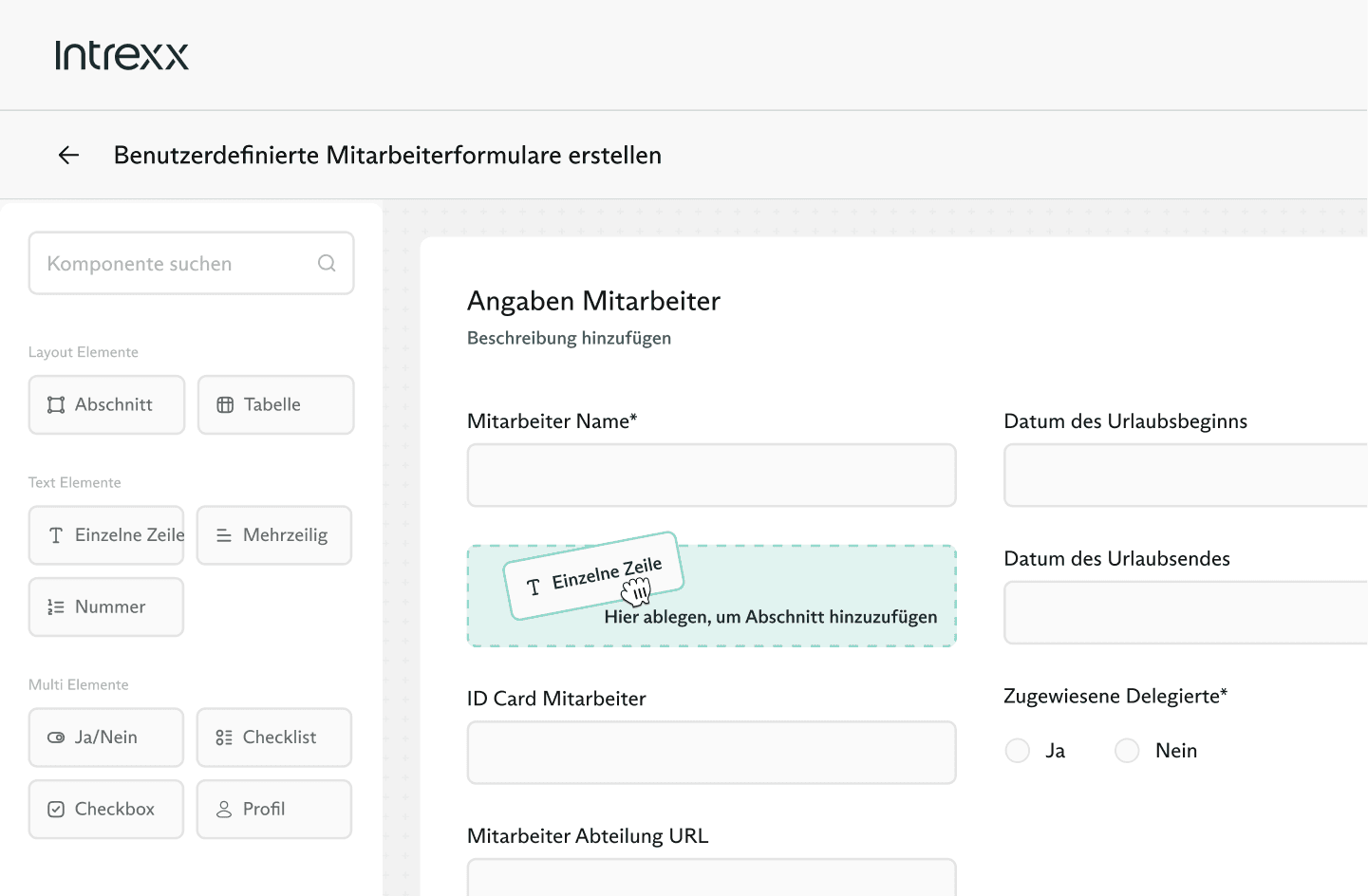Image resolution: width=1368 pixels, height=896 pixels.
Task: Click the Komponente suchen search field
Action: [x=176, y=263]
